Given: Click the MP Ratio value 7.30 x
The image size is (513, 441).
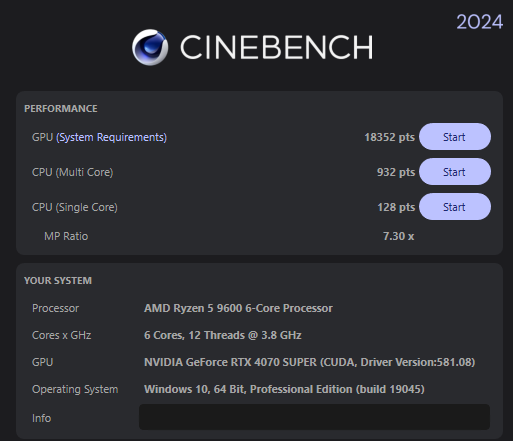Looking at the screenshot, I should tap(398, 236).
